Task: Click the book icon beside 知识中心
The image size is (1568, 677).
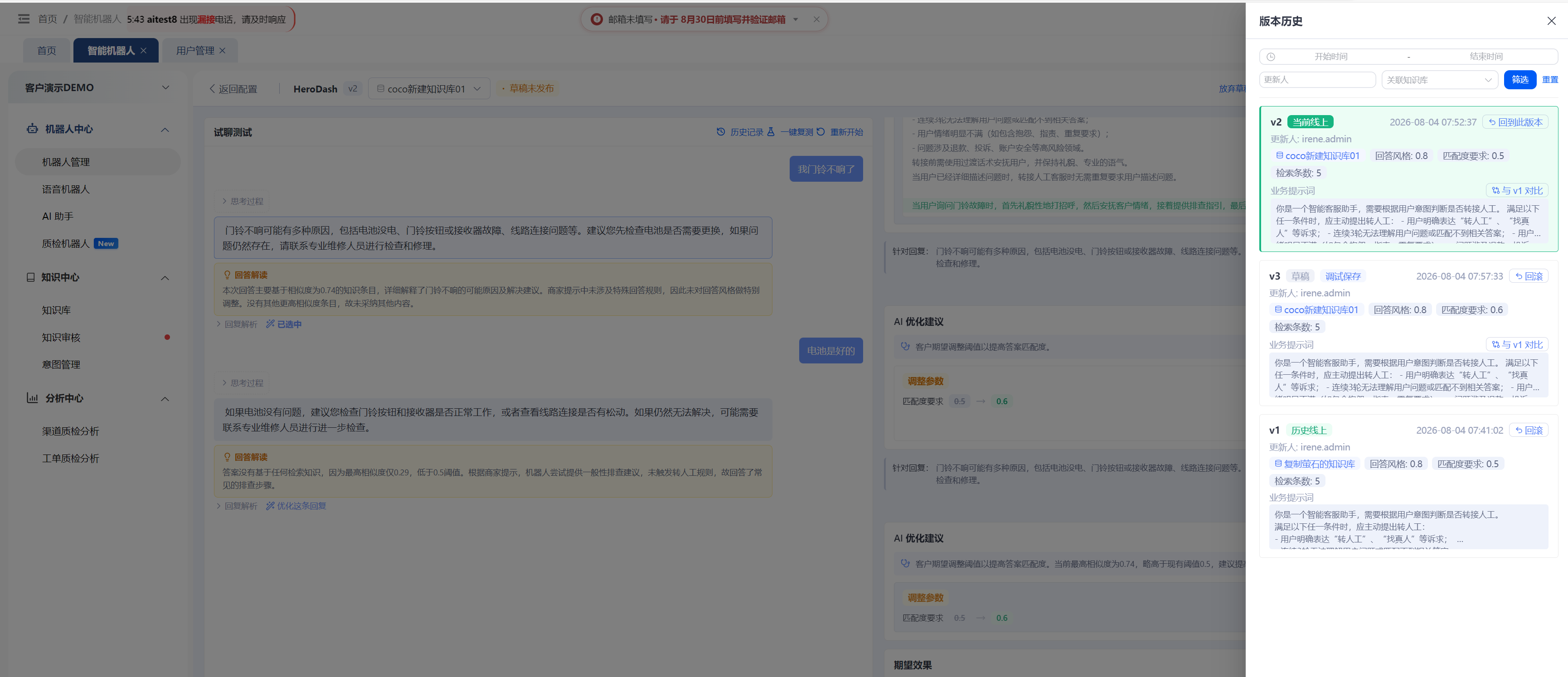Action: [x=30, y=277]
